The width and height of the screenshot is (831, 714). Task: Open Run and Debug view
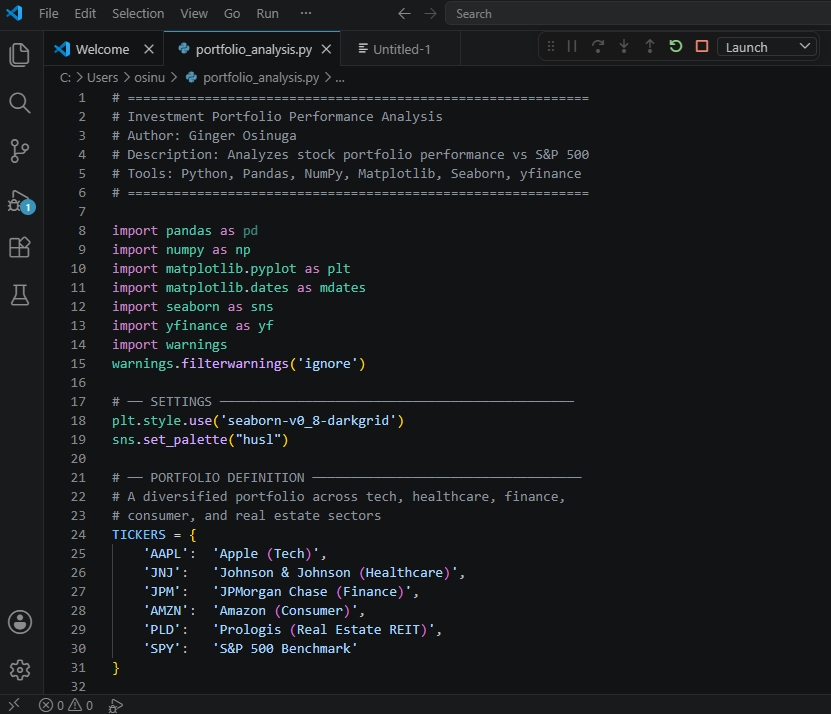[x=21, y=201]
